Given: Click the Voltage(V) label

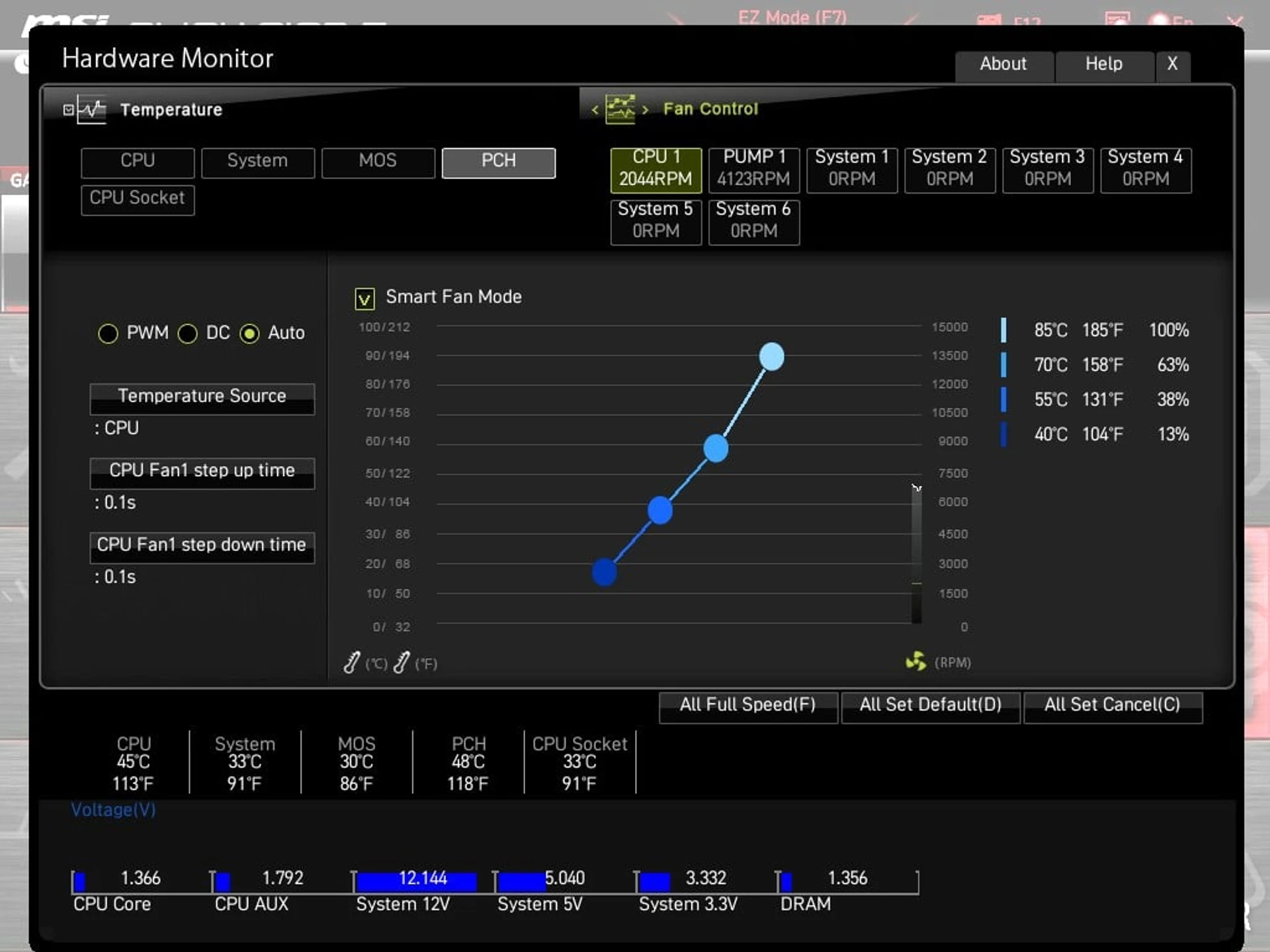Looking at the screenshot, I should point(113,810).
